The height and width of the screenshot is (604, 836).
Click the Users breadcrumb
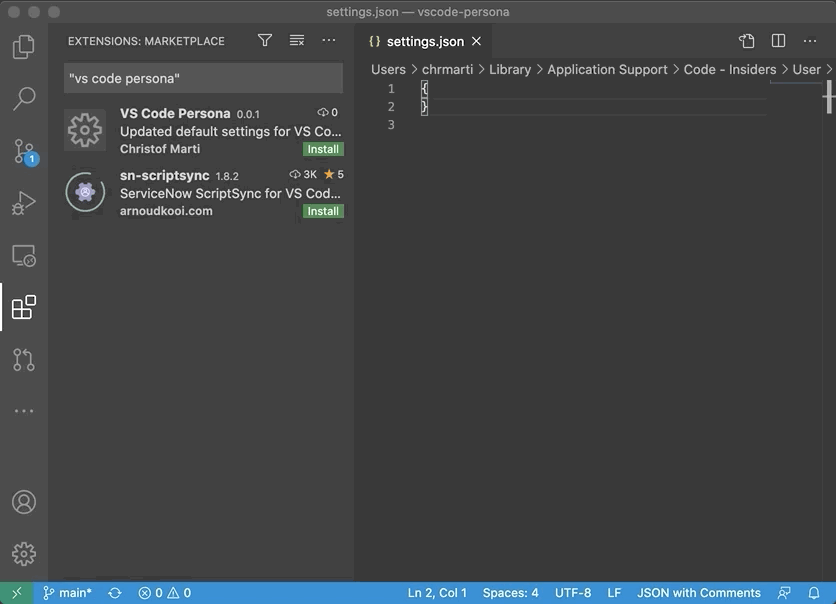click(x=388, y=70)
